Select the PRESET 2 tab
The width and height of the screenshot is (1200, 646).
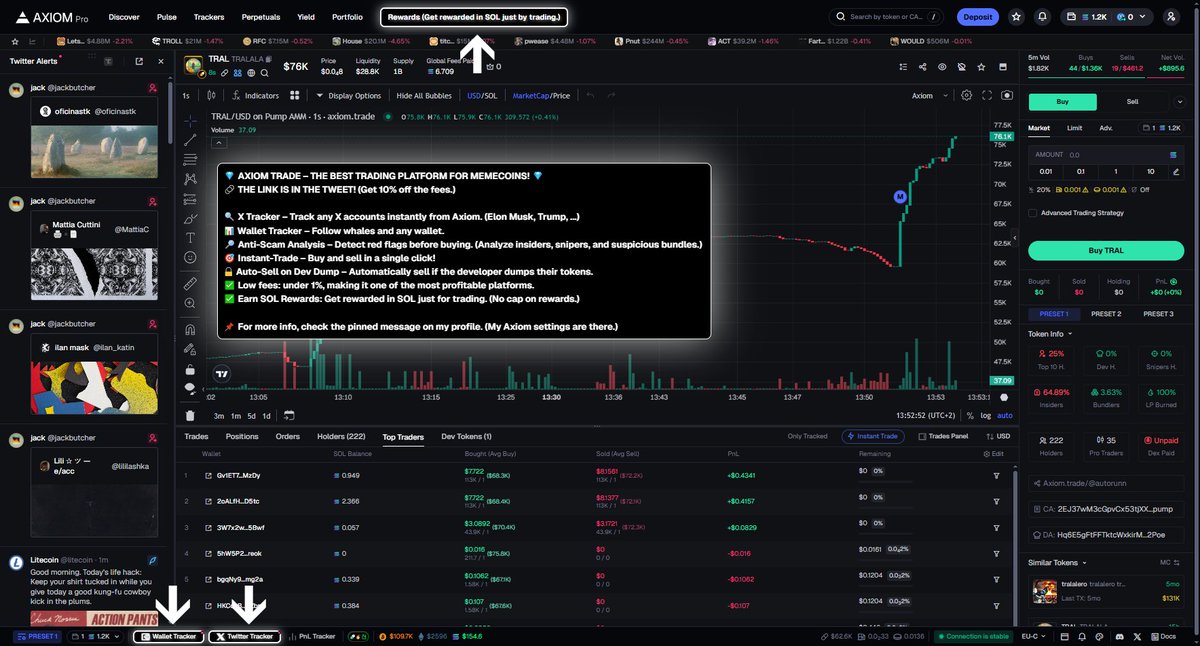point(1106,314)
